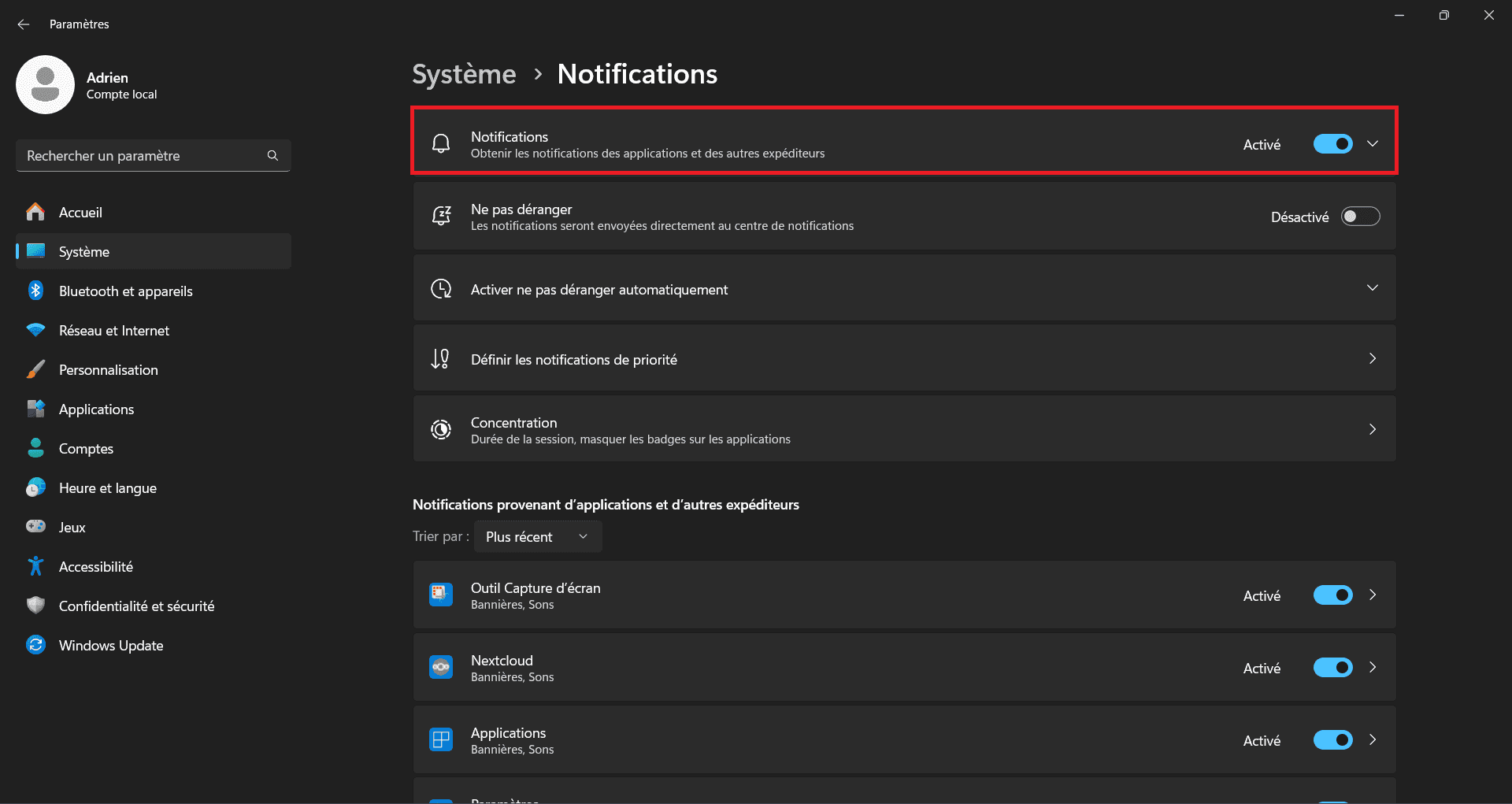
Task: Expand Activer ne pas déranger automatiquement
Action: (1373, 288)
